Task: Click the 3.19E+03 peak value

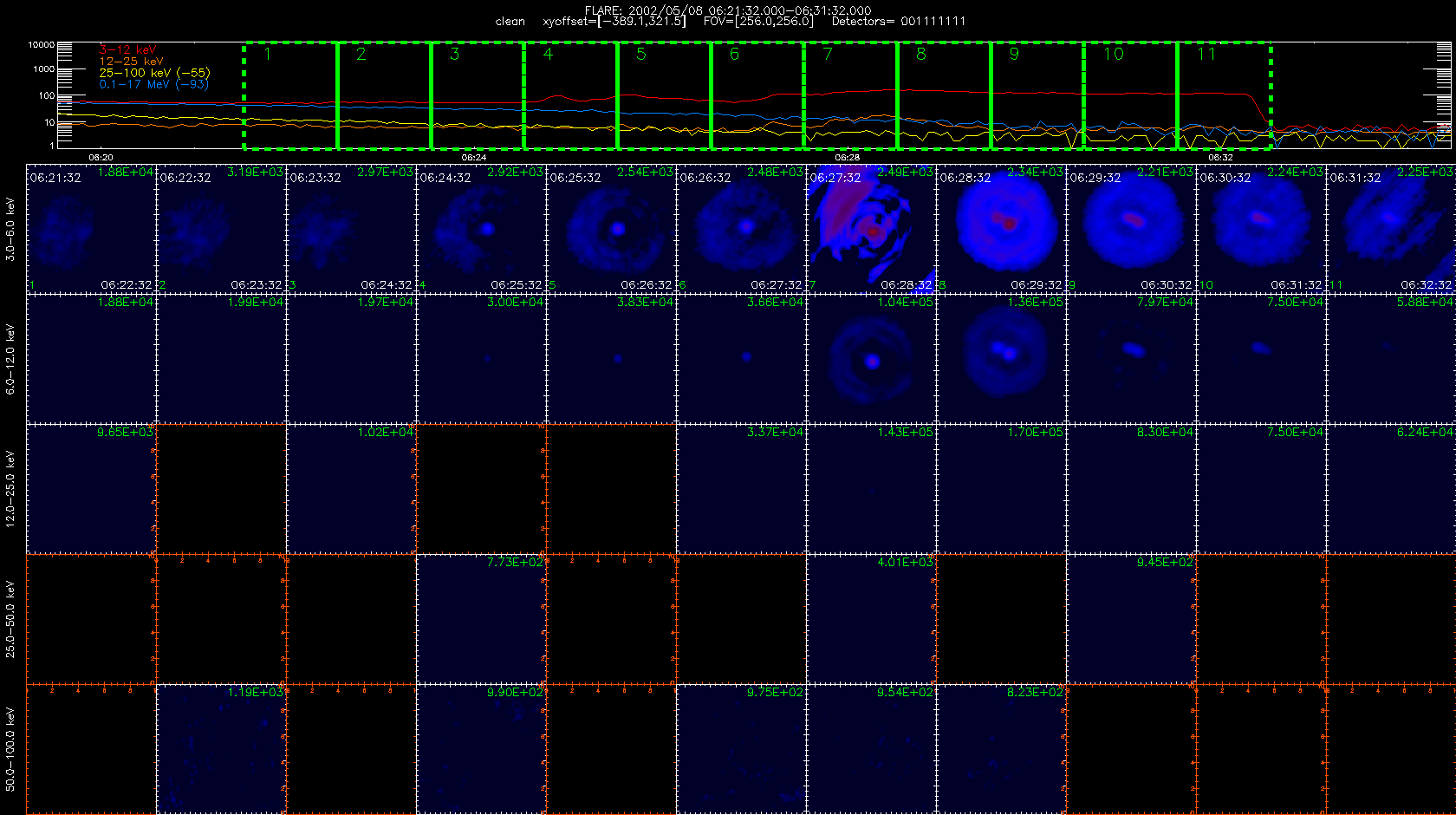Action: point(255,172)
